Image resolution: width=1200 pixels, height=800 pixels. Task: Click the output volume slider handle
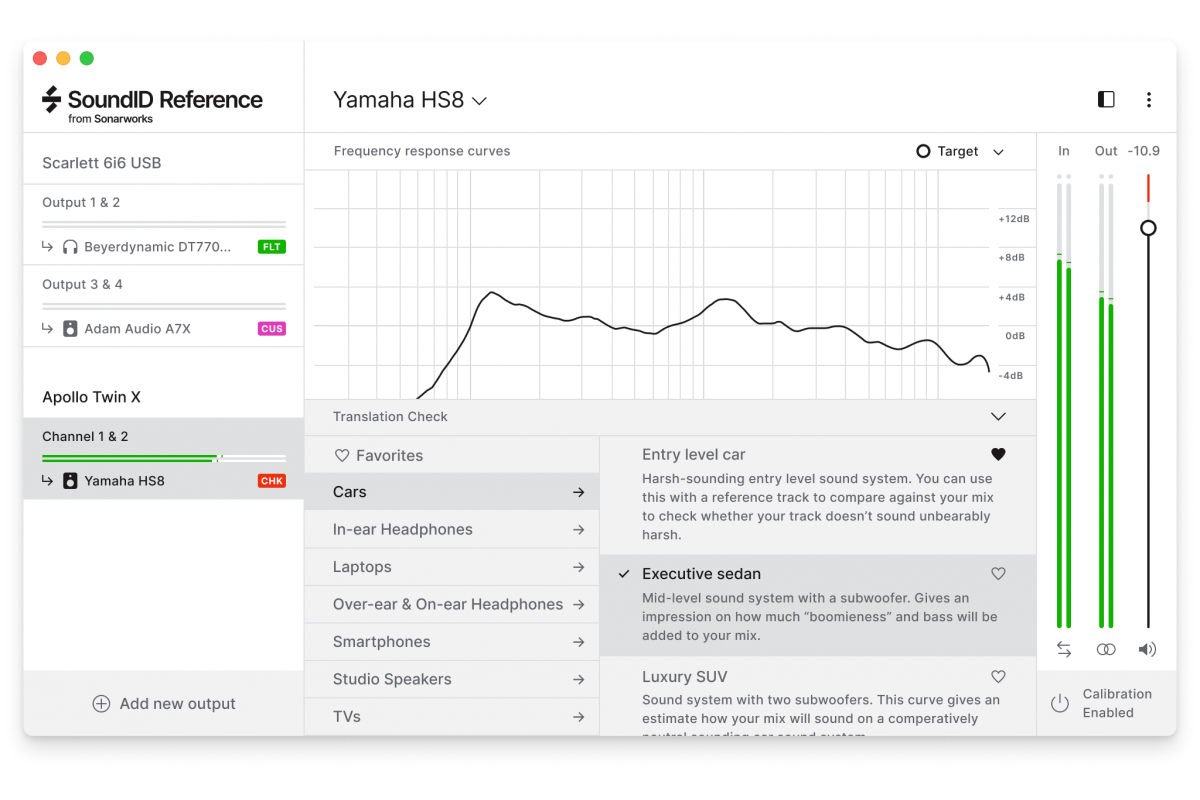pyautogui.click(x=1148, y=228)
